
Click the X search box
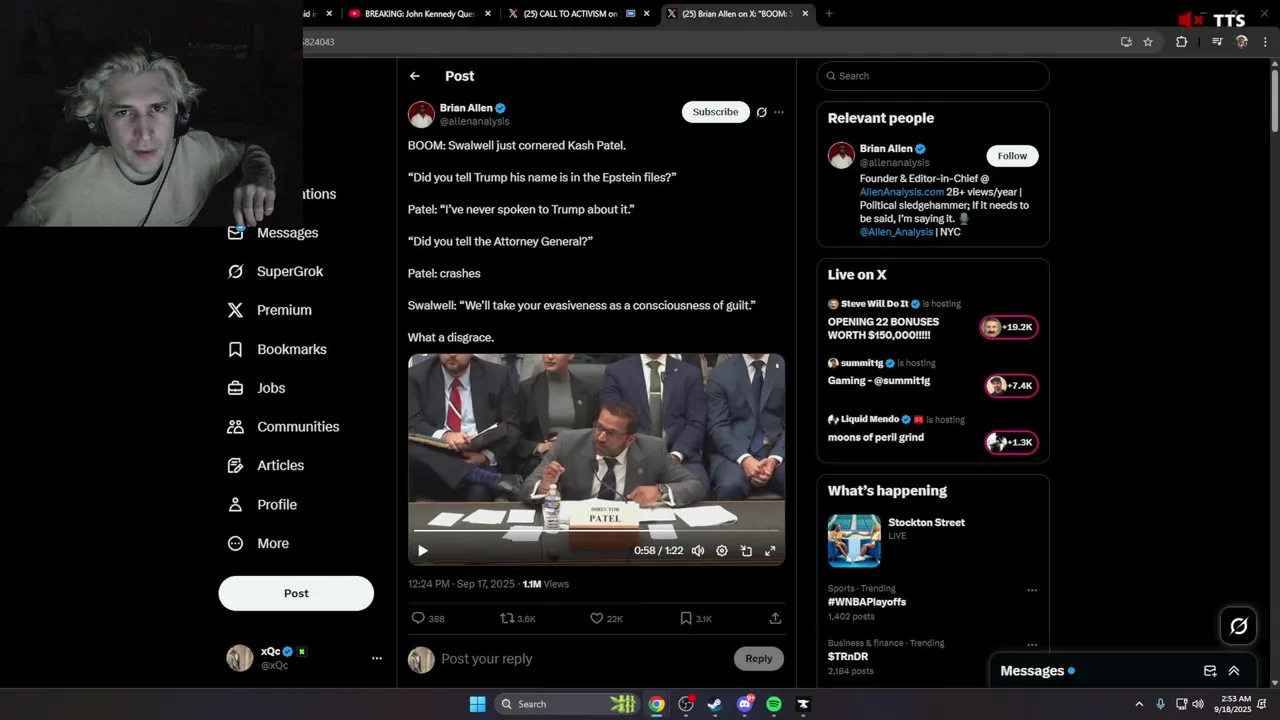tap(933, 76)
